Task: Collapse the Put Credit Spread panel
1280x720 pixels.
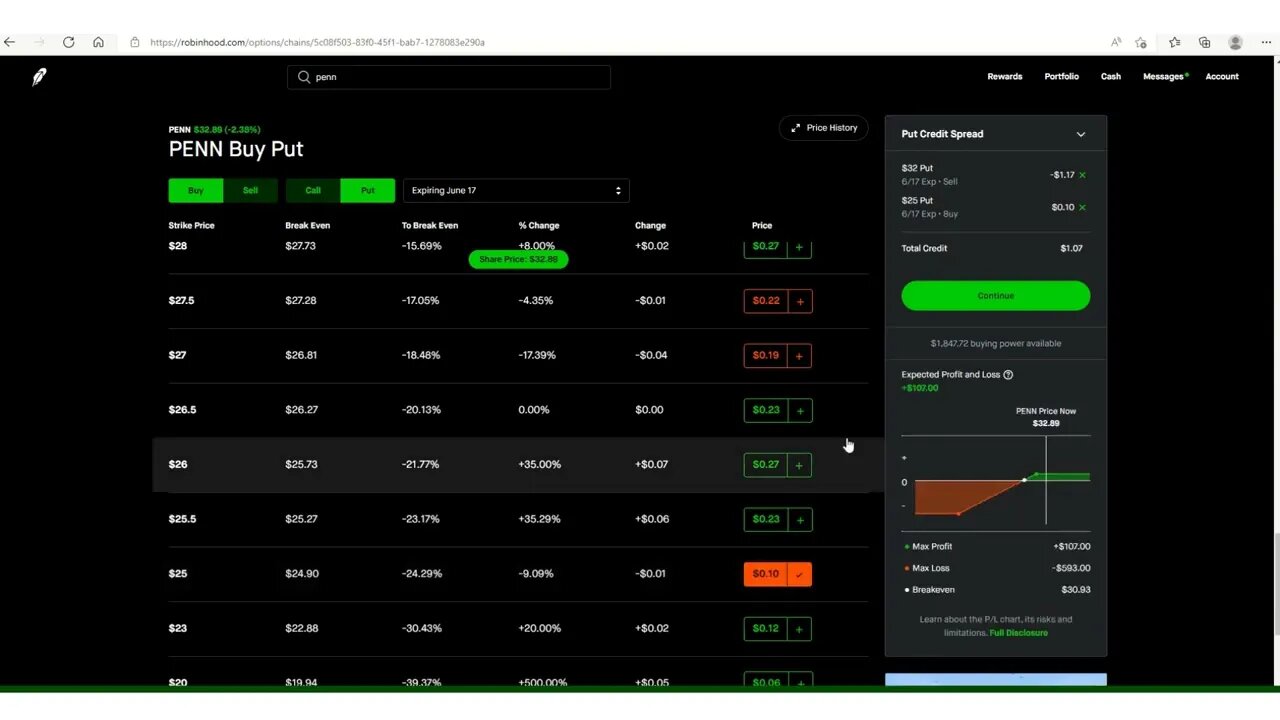Action: click(x=1081, y=134)
